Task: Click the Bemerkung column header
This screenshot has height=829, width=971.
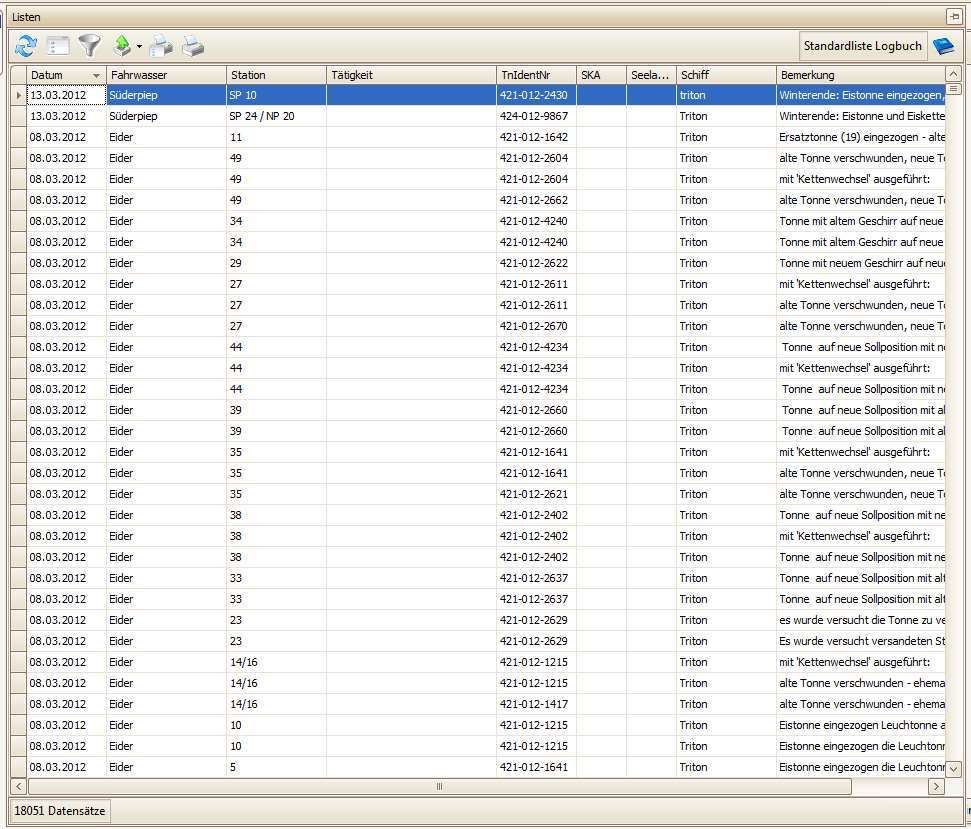Action: pos(861,75)
